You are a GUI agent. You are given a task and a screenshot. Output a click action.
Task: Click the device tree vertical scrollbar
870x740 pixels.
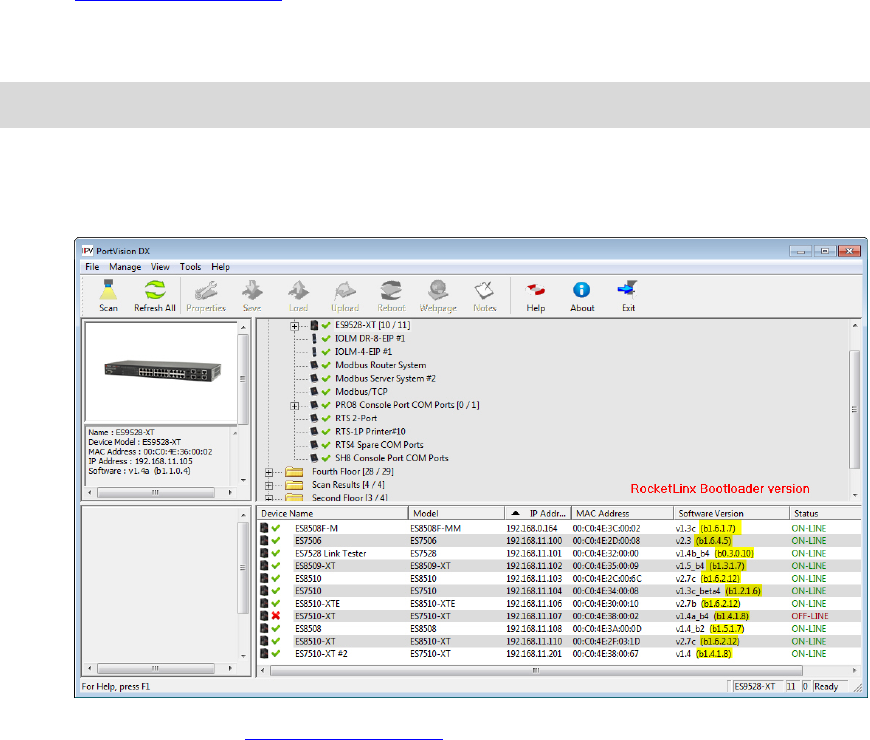[x=854, y=409]
